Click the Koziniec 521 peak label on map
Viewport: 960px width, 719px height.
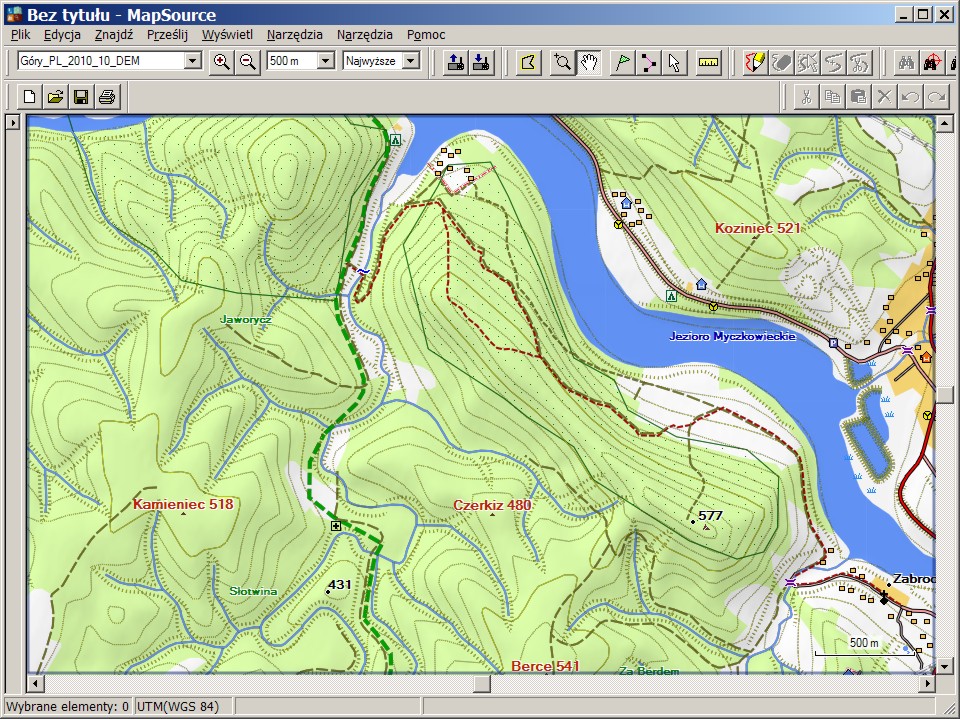coord(758,229)
